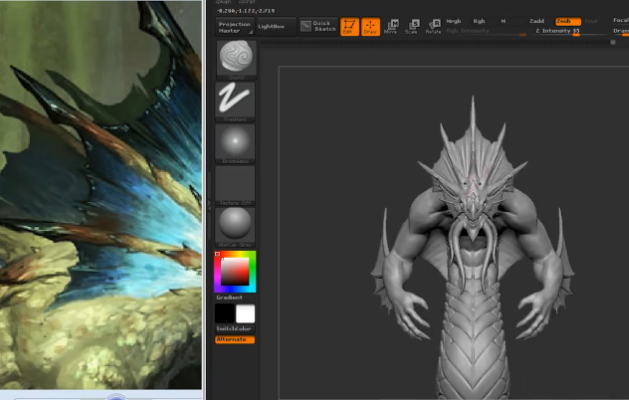The height and width of the screenshot is (400, 629).
Task: Click the dragon model in the viewport
Action: point(473,249)
